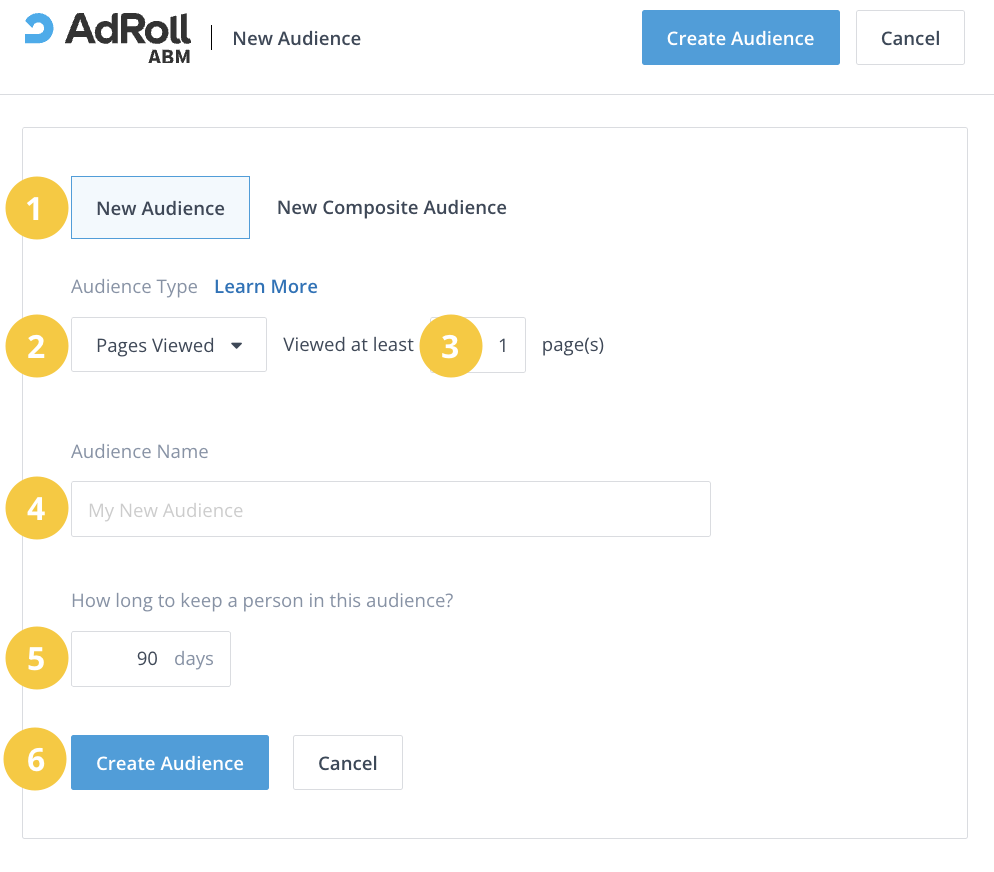Click the yellow step 4 marker
The width and height of the screenshot is (994, 872).
(x=36, y=510)
